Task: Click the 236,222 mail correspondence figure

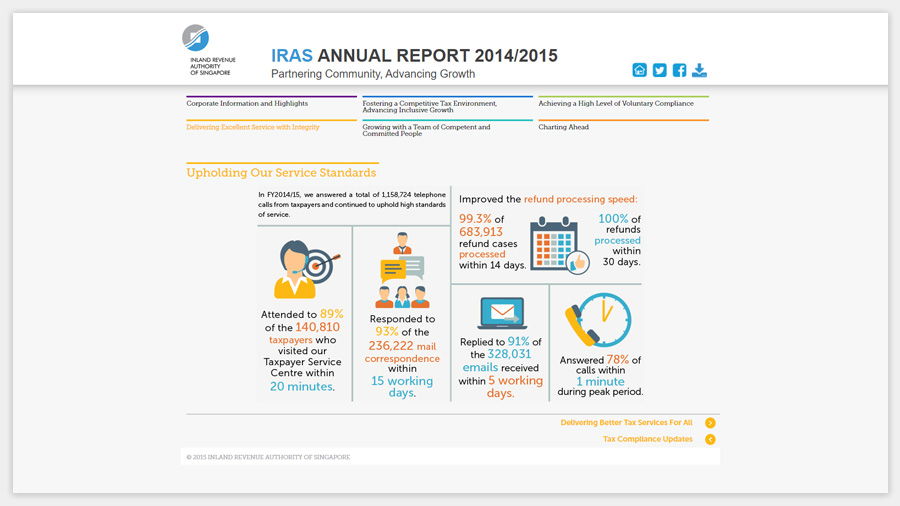Action: pyautogui.click(x=391, y=346)
